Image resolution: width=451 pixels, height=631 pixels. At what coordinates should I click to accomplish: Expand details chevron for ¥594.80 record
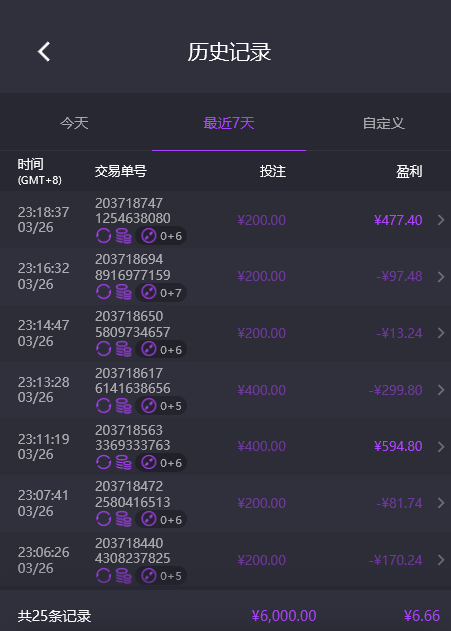point(441,447)
